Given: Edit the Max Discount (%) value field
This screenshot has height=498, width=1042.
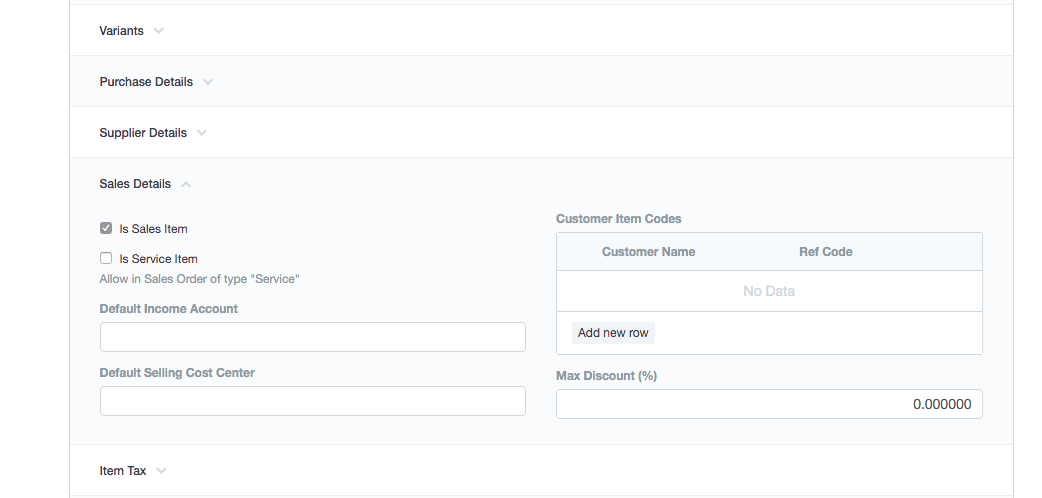Looking at the screenshot, I should (x=769, y=404).
